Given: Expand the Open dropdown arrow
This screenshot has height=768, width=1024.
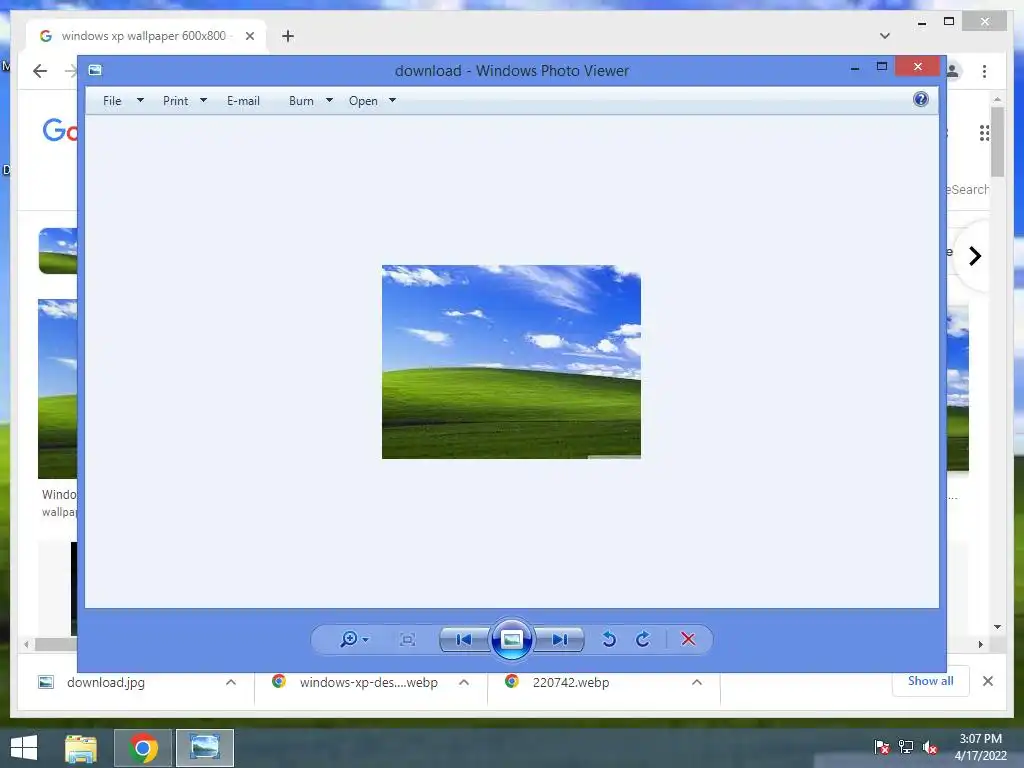Looking at the screenshot, I should (392, 101).
